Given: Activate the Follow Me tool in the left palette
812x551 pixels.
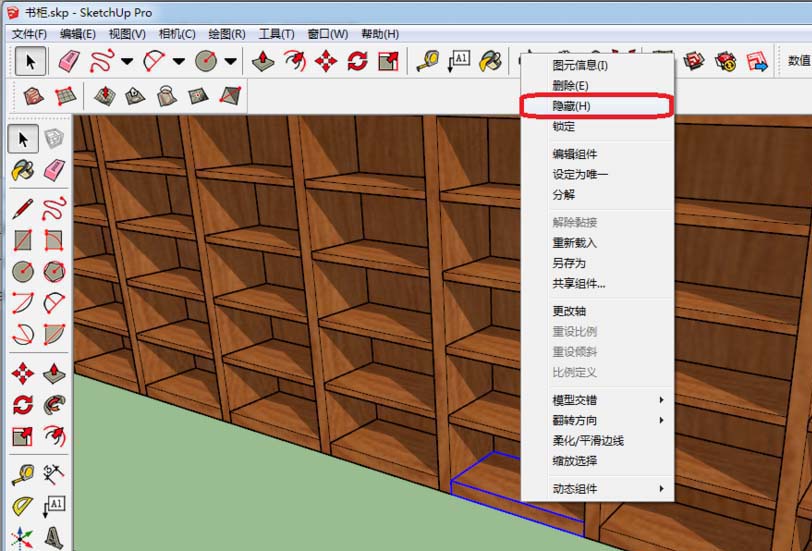Looking at the screenshot, I should (x=54, y=404).
